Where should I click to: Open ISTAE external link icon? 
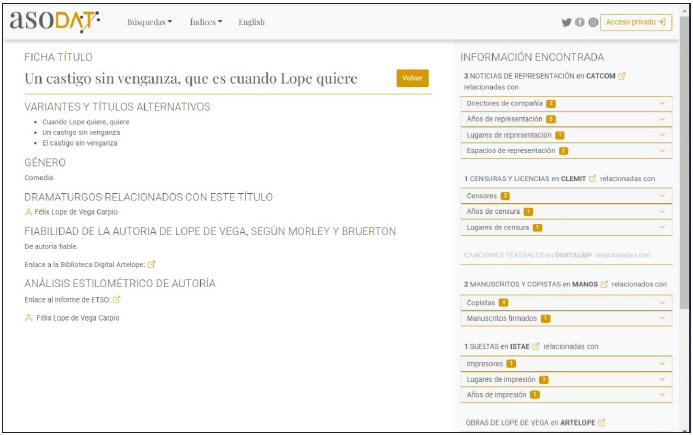536,347
